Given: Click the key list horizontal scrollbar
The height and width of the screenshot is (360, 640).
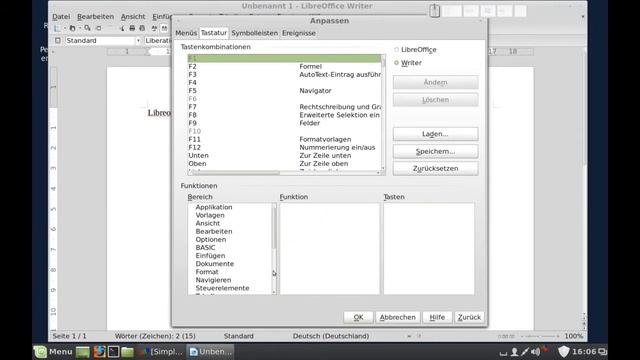Looking at the screenshot, I should pos(284,173).
